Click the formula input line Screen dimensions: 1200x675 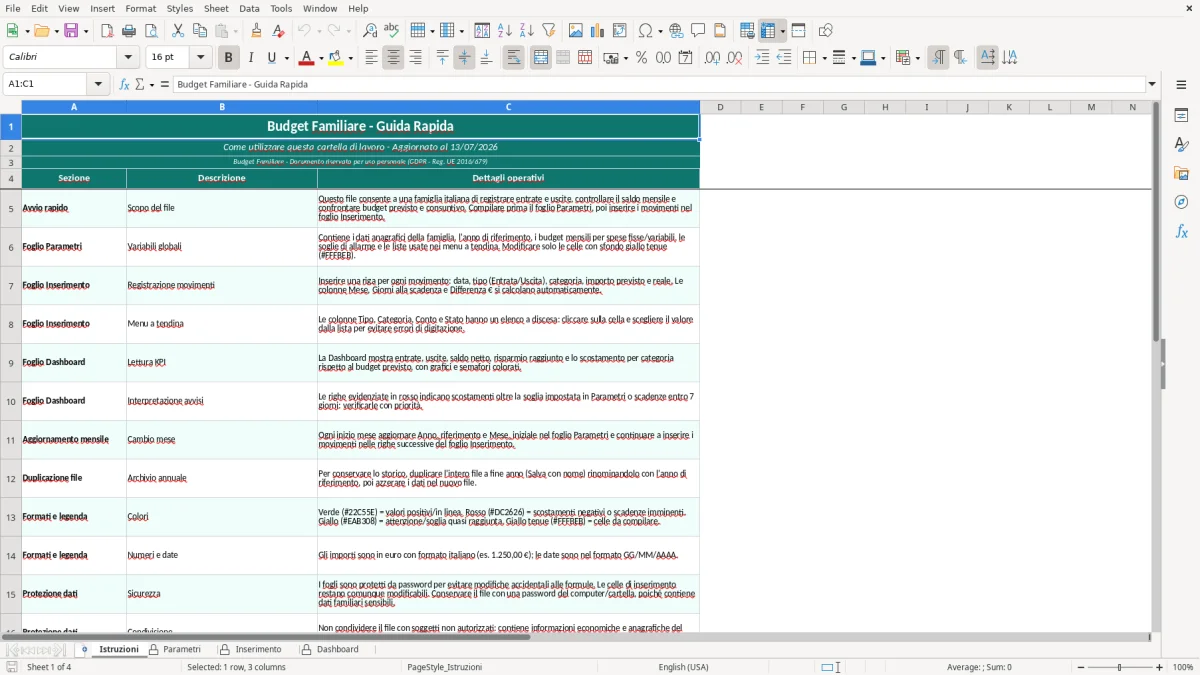click(658, 84)
